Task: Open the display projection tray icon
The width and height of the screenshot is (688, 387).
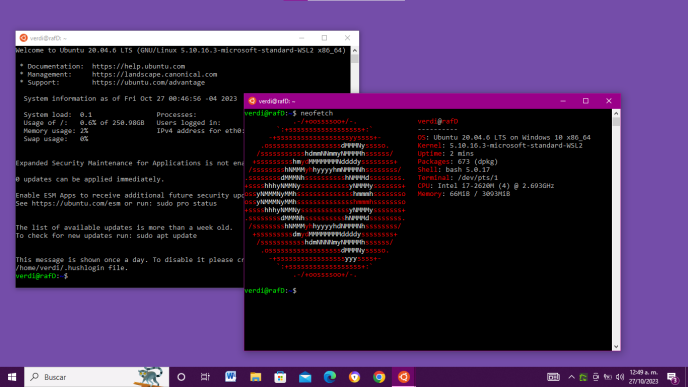Action: (x=595, y=377)
